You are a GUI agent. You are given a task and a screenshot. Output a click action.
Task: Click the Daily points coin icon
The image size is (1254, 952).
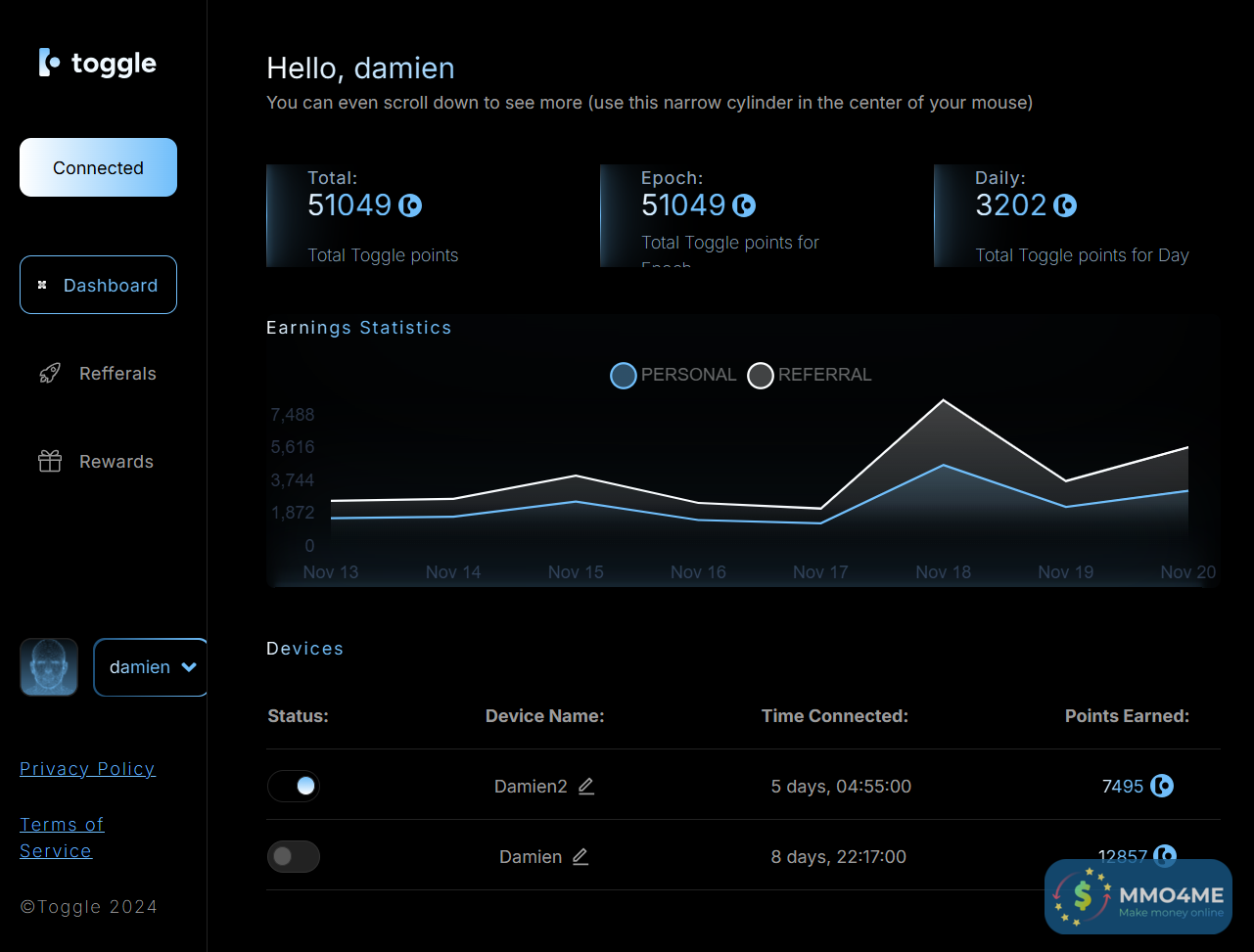(x=1065, y=205)
